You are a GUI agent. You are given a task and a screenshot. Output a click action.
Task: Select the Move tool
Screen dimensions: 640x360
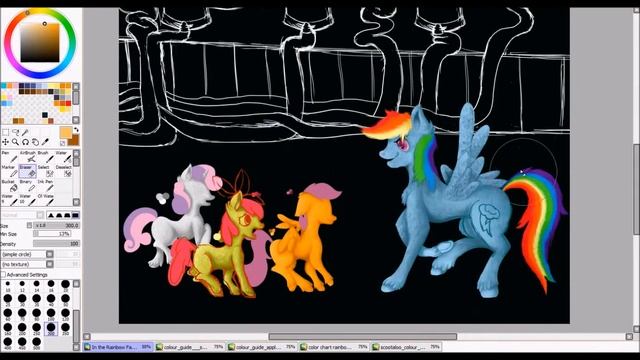coord(6,142)
